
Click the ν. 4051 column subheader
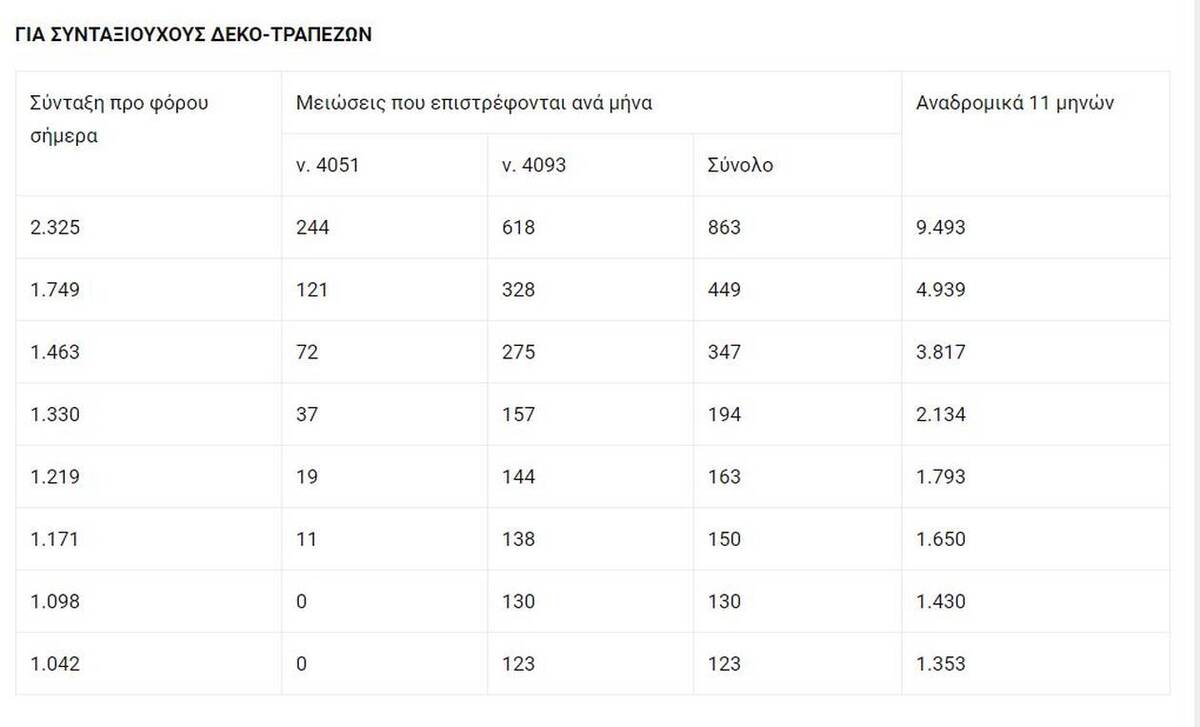coord(327,165)
